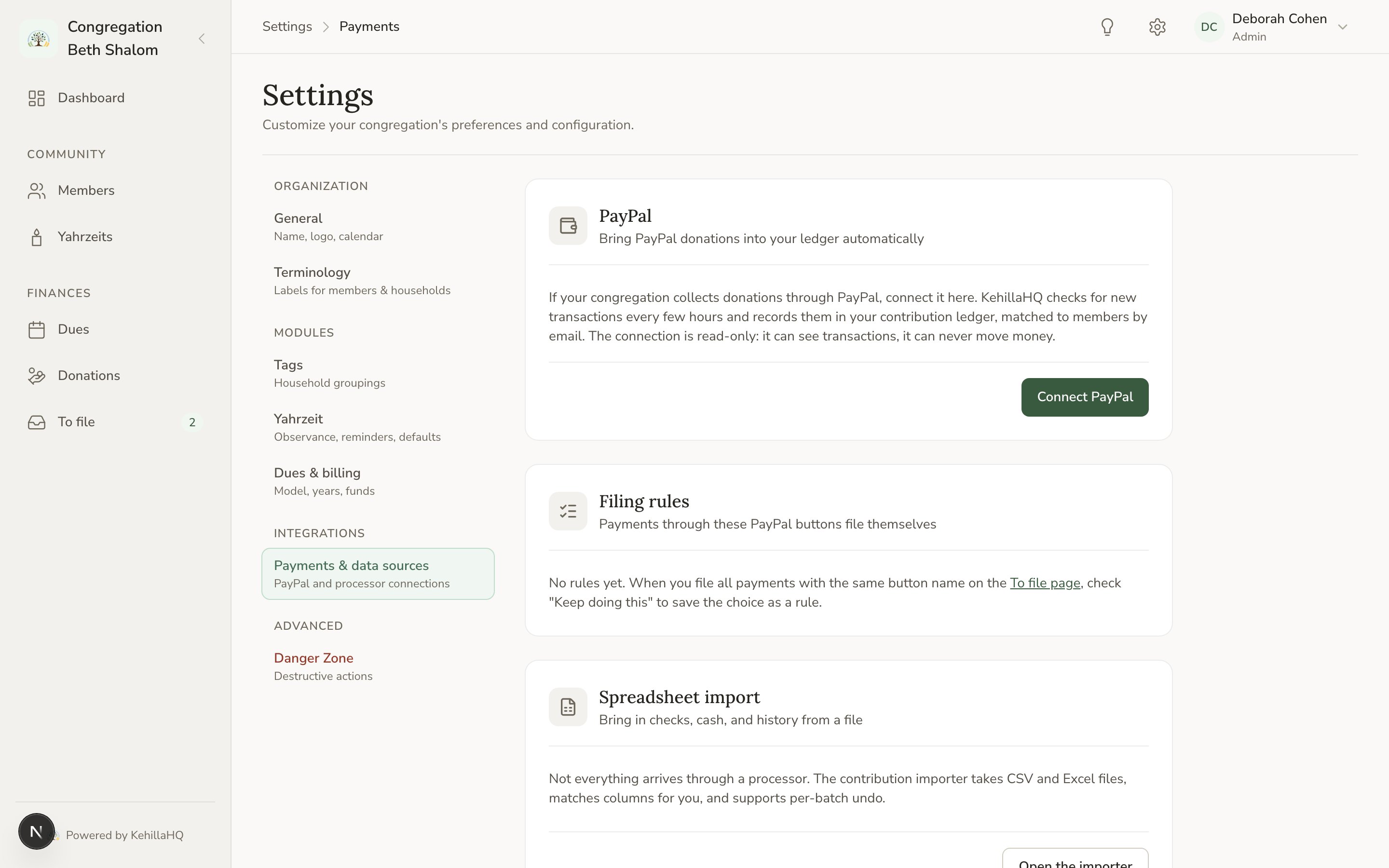Viewport: 1389px width, 868px height.
Task: Go to Dashboard in sidebar
Action: pyautogui.click(x=115, y=98)
